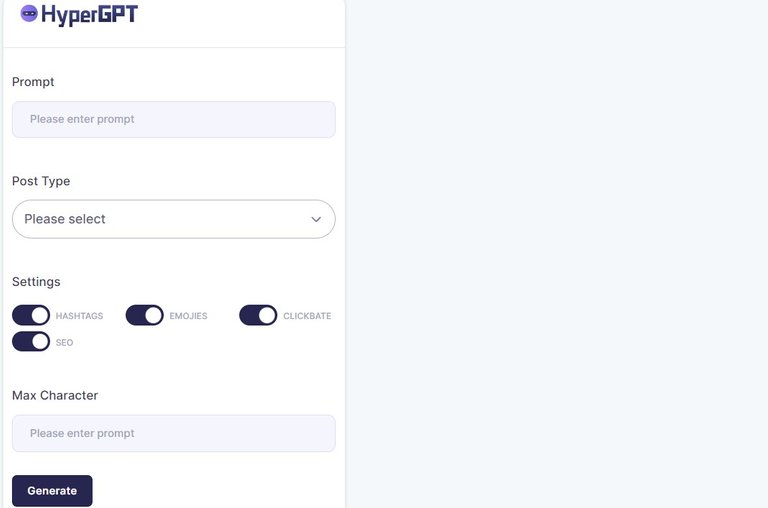Click the Generate button
The height and width of the screenshot is (508, 768).
pyautogui.click(x=52, y=491)
